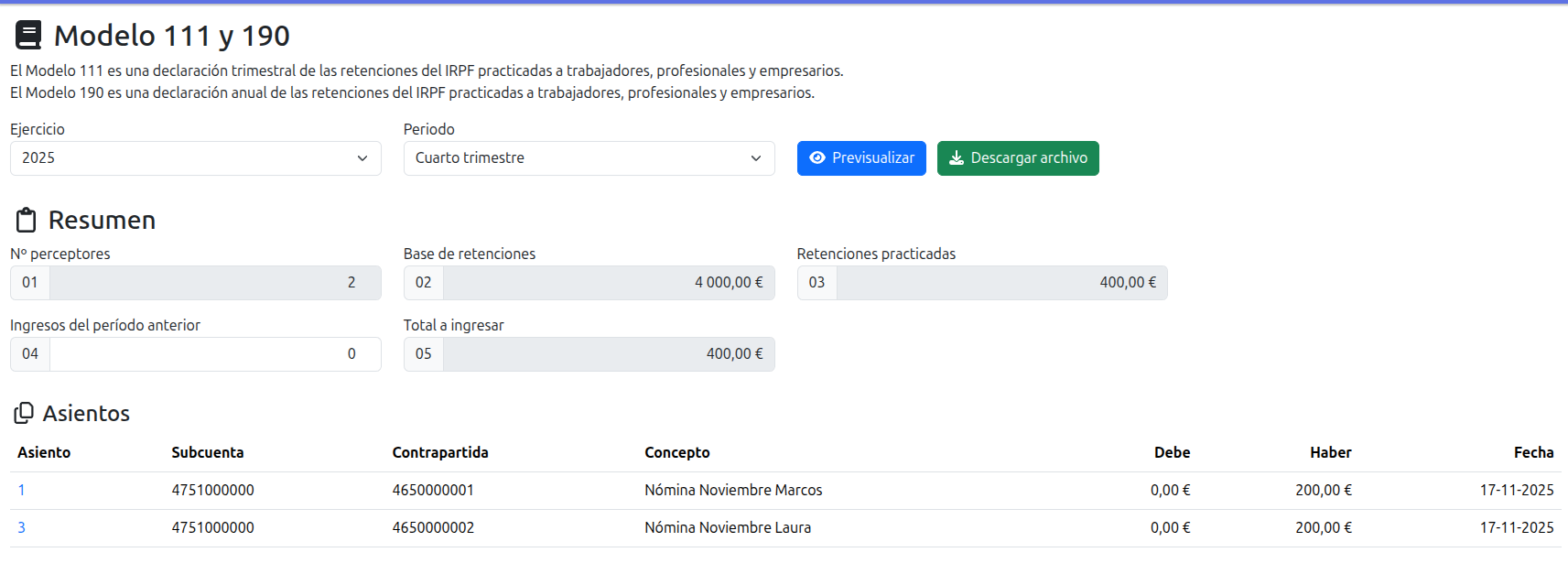
Task: Click the Total a ingresar field
Action: (x=609, y=354)
